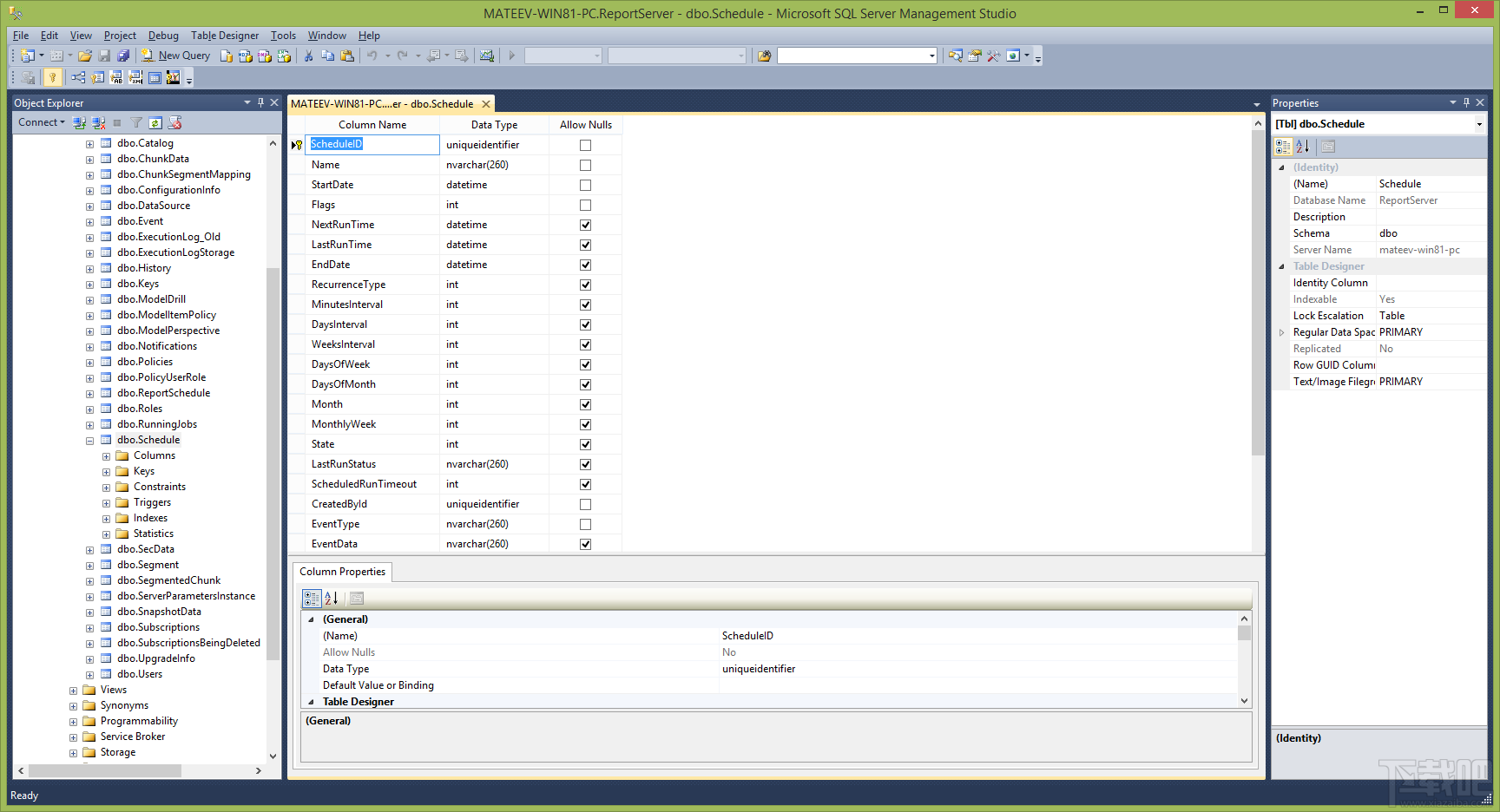Viewport: 1500px width, 812px height.
Task: Open the Table Designer menu
Action: [224, 36]
